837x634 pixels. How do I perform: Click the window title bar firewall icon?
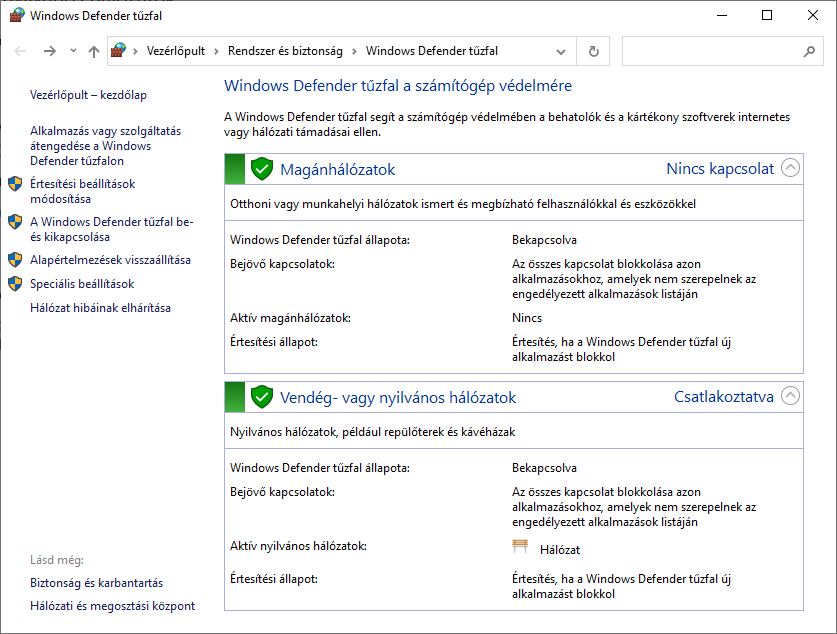(x=17, y=15)
